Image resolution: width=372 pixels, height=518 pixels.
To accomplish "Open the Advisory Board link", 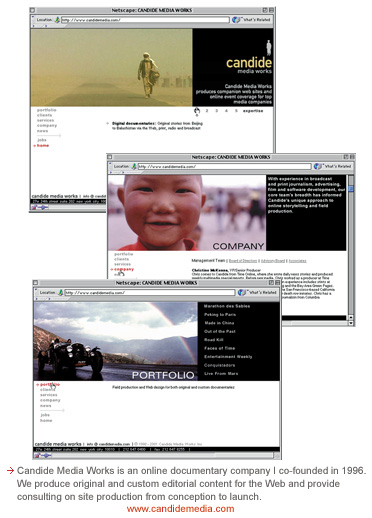I will pos(273,261).
